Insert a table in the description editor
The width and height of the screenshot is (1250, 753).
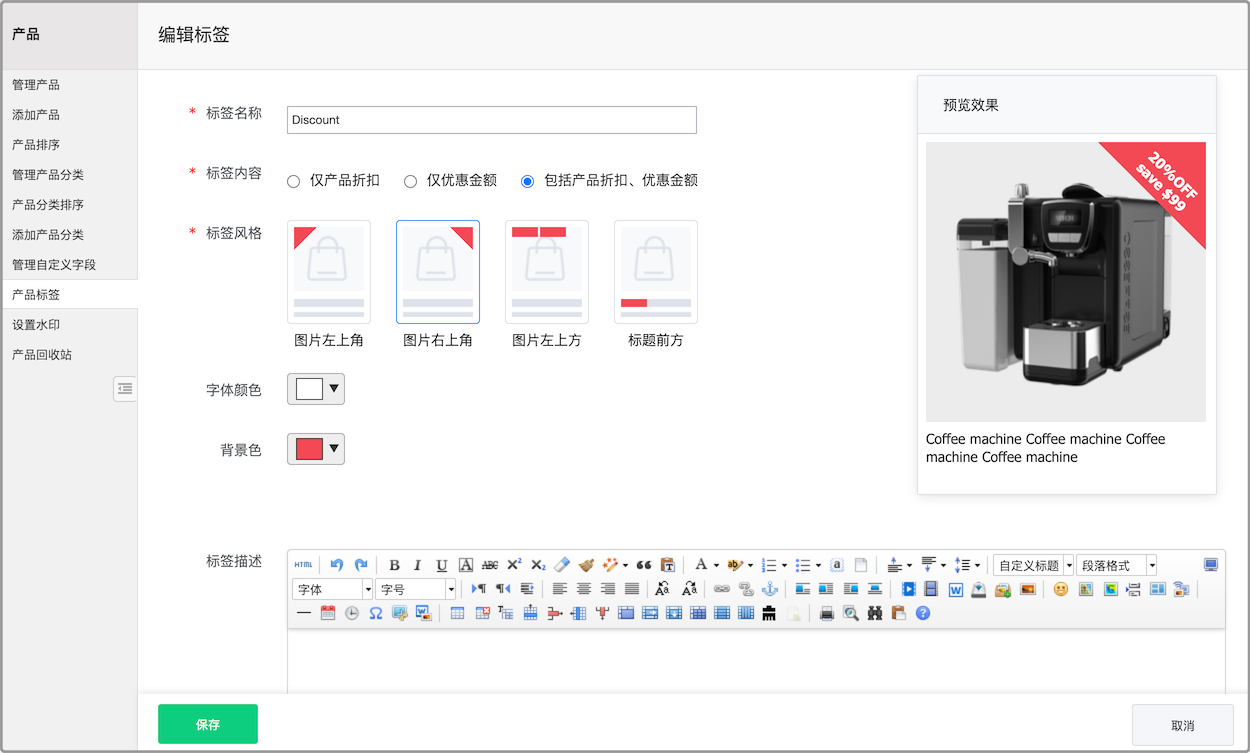click(x=458, y=613)
